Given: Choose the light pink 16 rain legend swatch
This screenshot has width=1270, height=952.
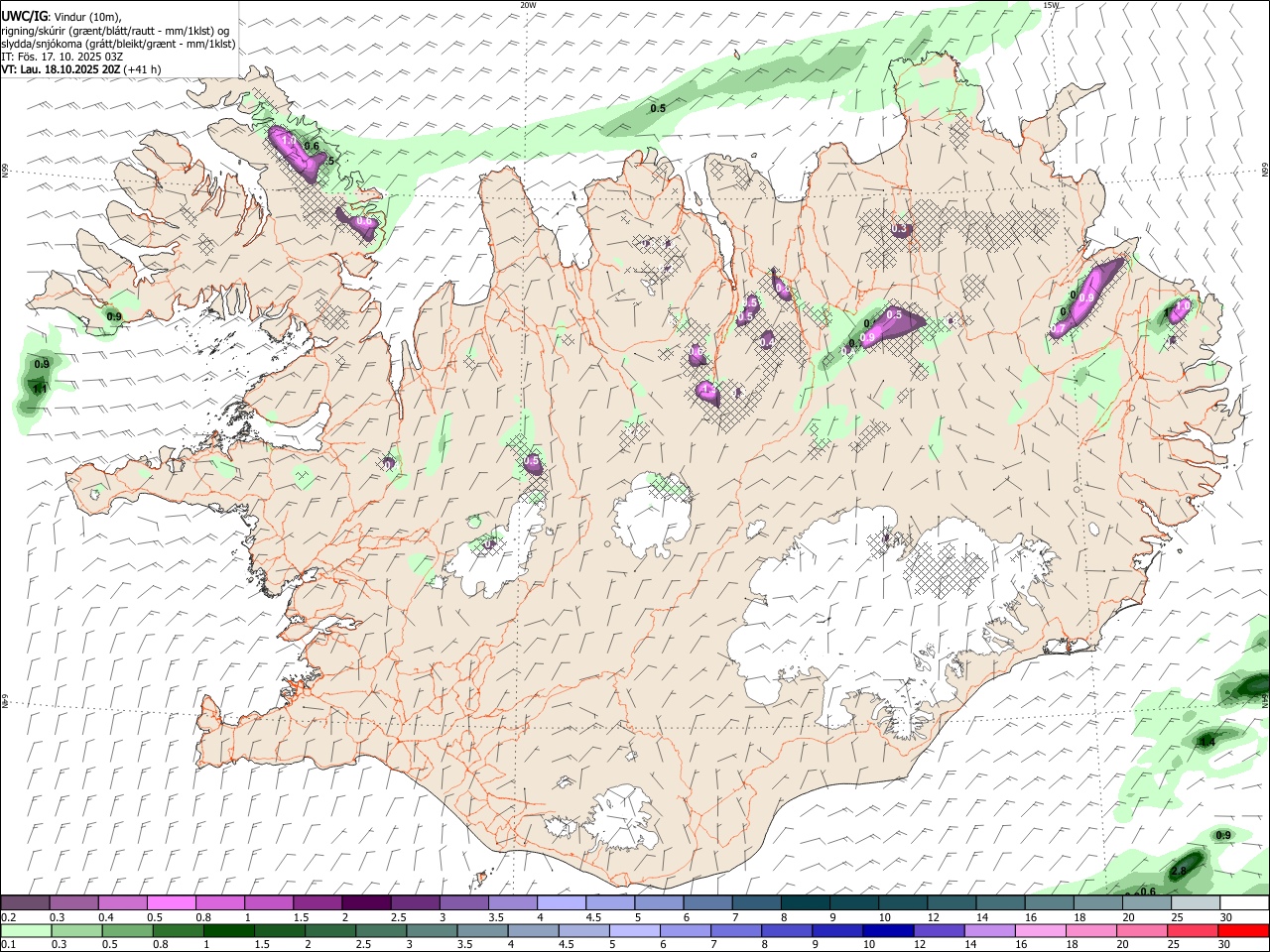Looking at the screenshot, I should tap(1042, 931).
